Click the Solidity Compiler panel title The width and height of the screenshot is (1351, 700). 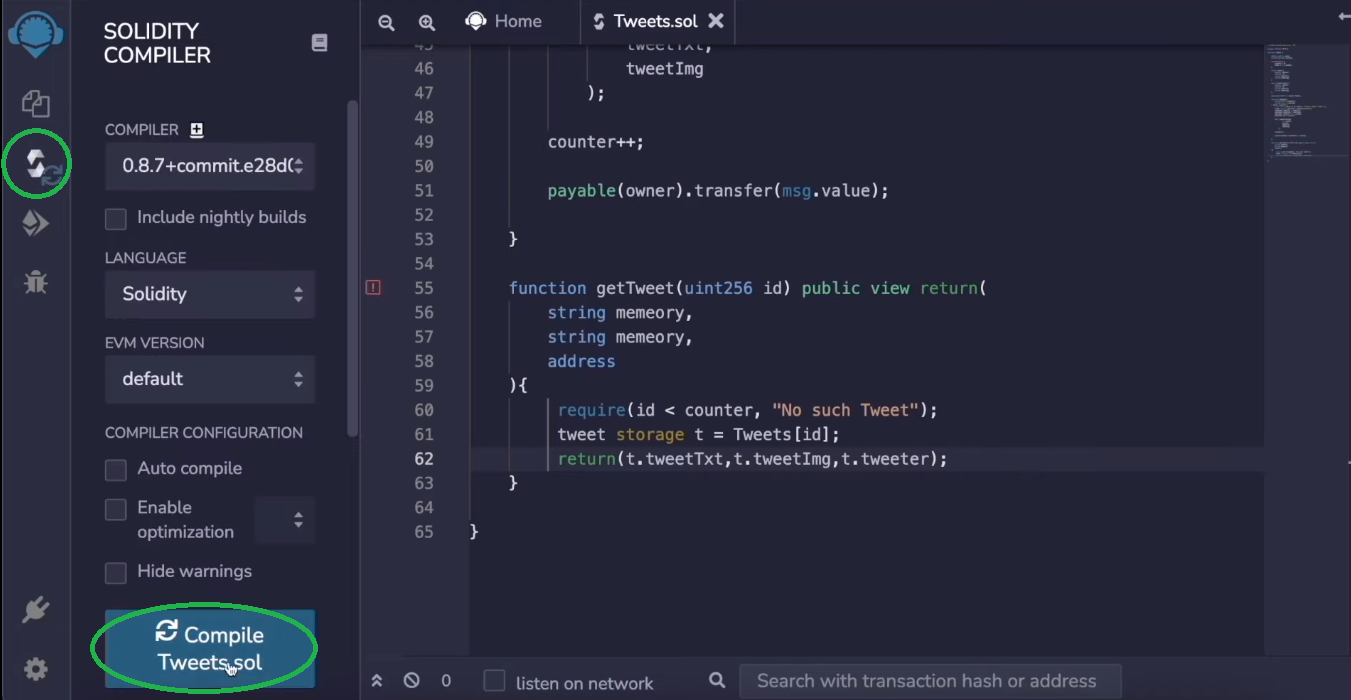(157, 43)
